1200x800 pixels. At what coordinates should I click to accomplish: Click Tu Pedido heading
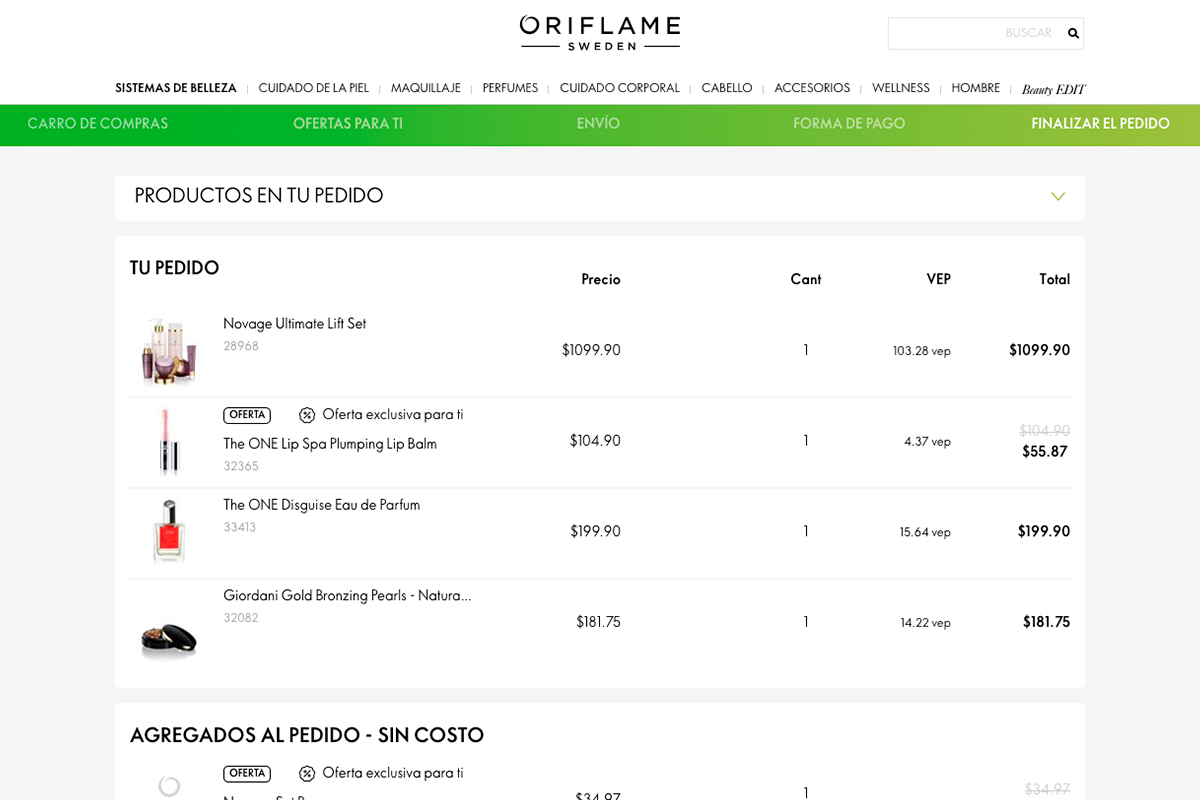tap(175, 268)
